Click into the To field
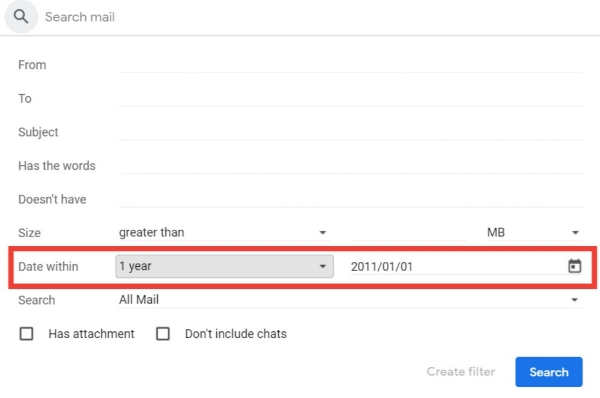 (350, 98)
